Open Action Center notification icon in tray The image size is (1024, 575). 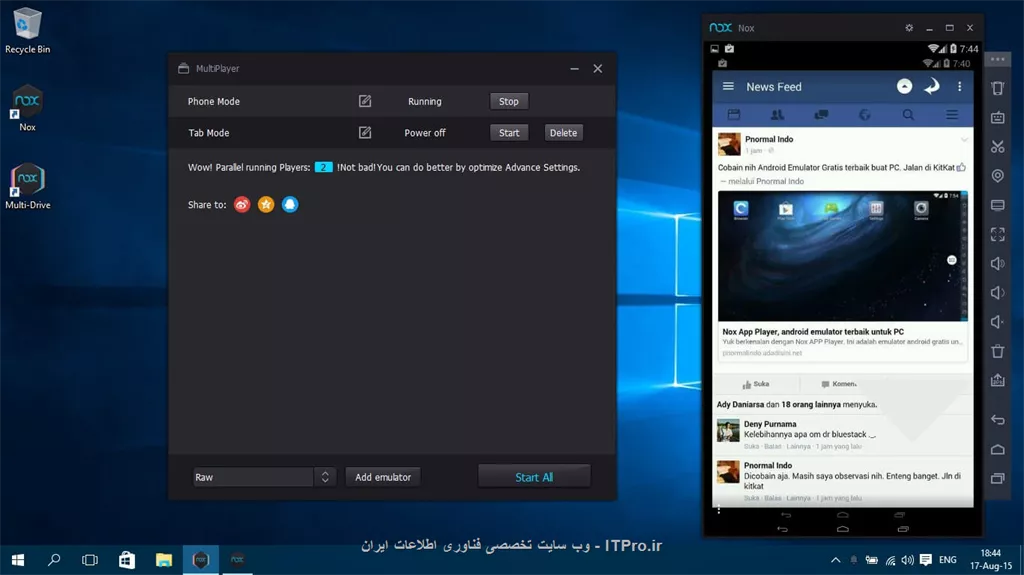coord(925,560)
